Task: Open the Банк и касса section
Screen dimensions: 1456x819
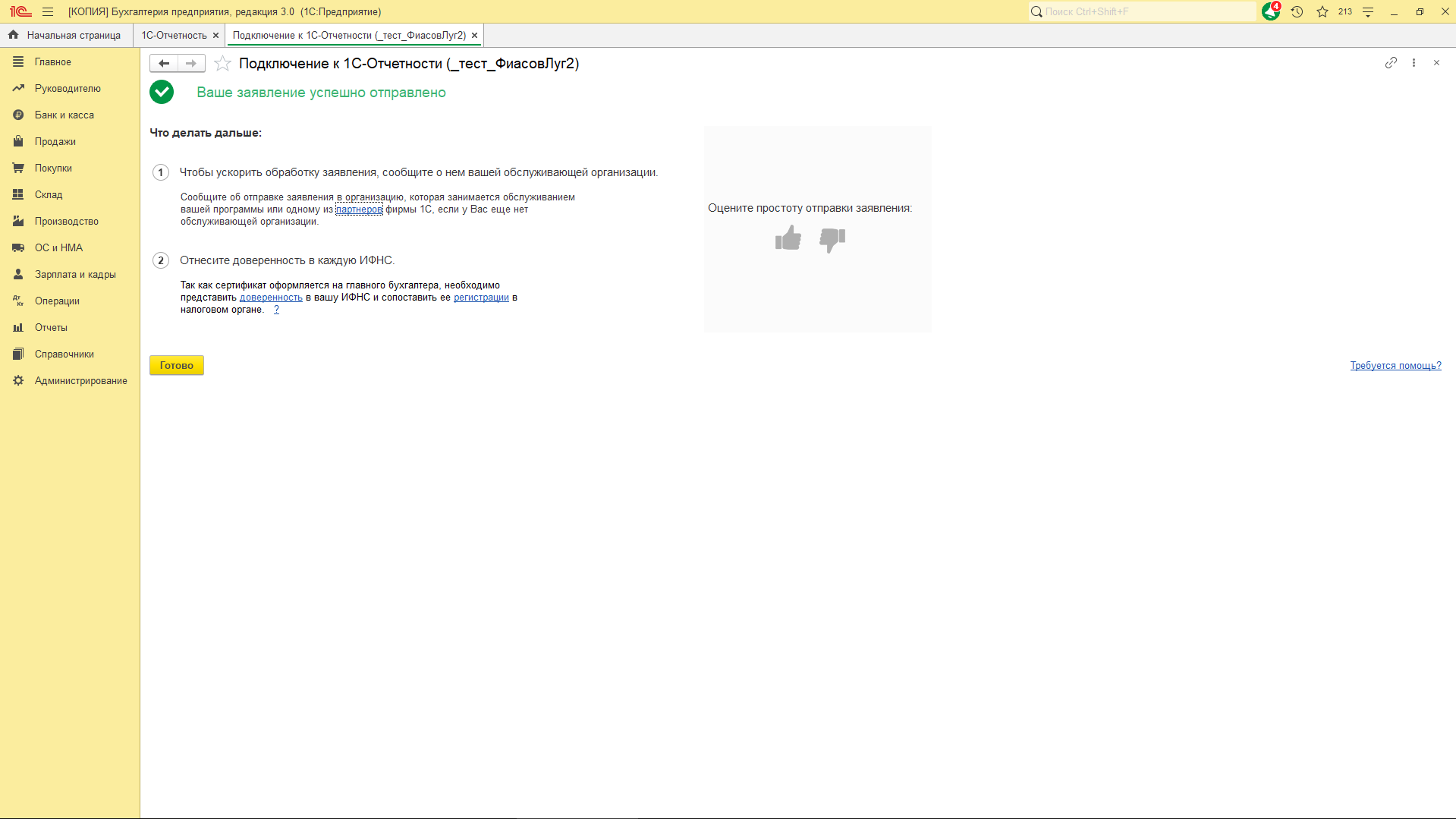Action: 70,115
